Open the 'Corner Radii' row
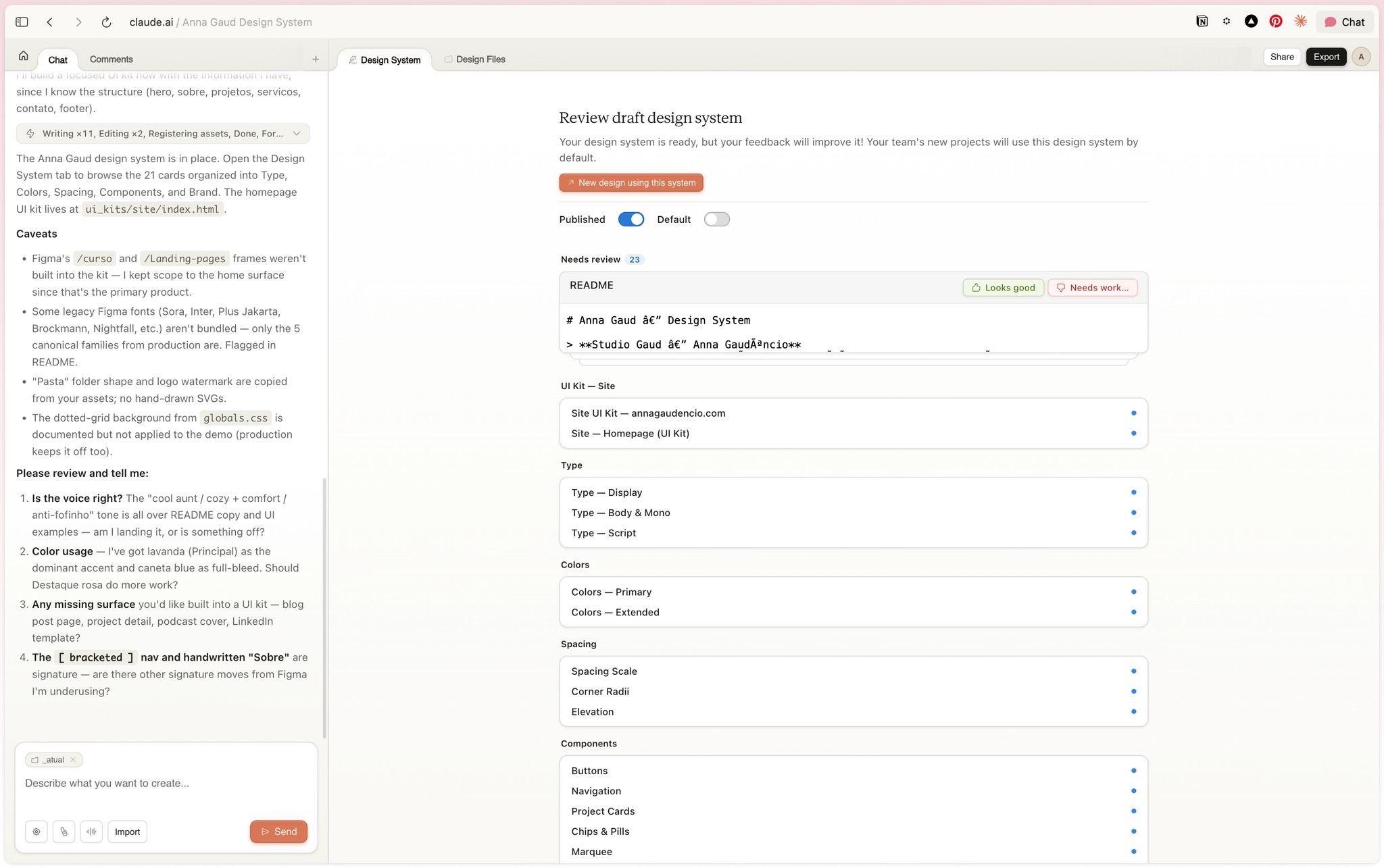1384x868 pixels. tap(853, 692)
